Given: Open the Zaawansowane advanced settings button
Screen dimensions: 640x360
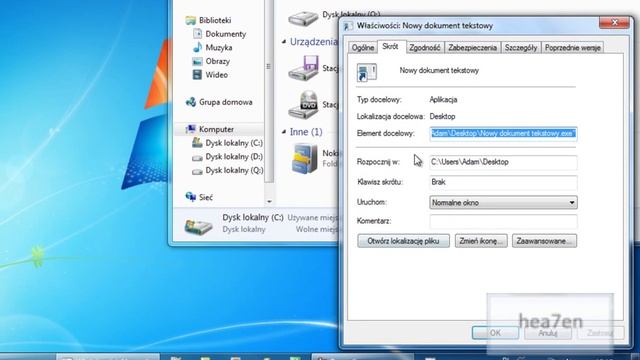Looking at the screenshot, I should (x=544, y=241).
